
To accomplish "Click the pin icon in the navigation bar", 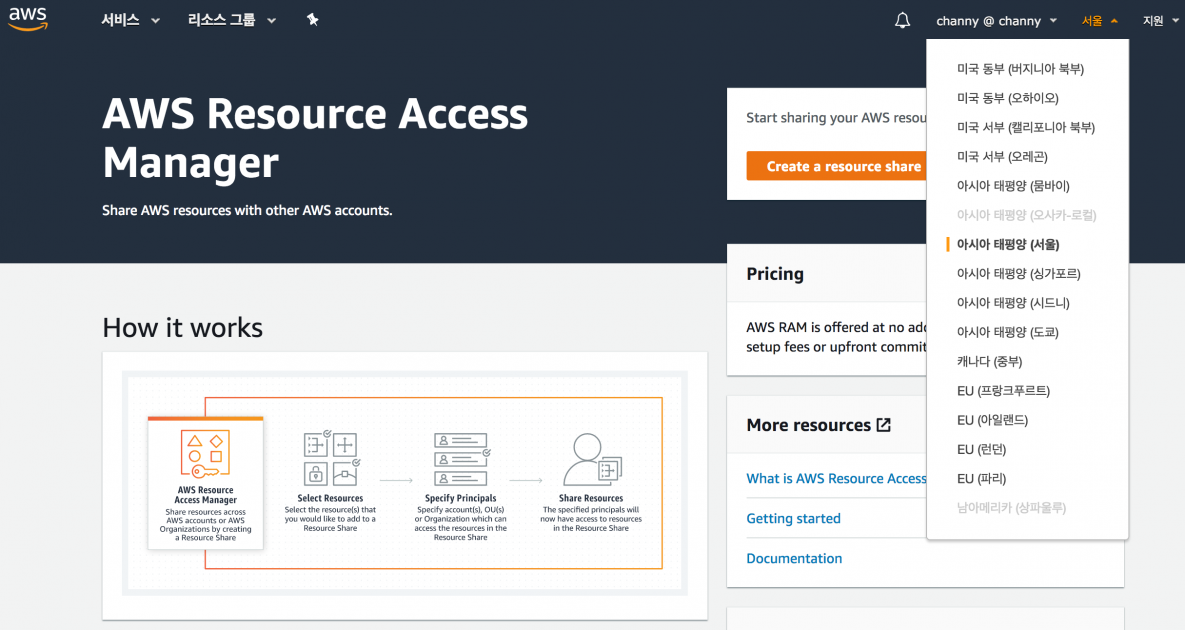I will click(x=313, y=18).
